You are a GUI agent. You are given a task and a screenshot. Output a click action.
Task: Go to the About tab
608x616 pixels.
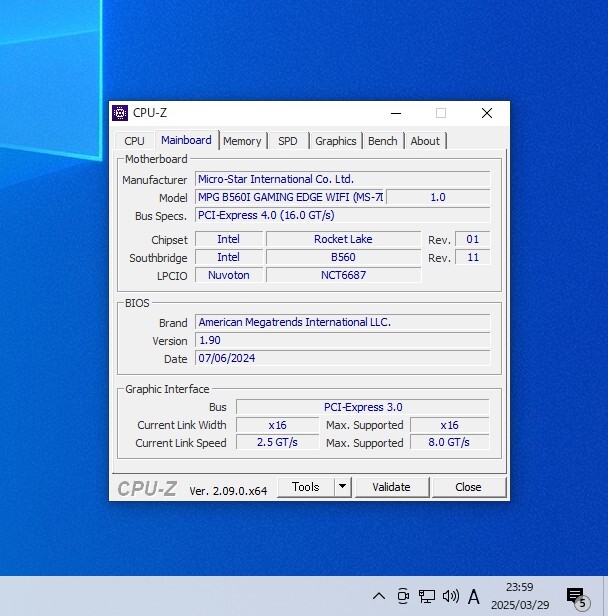click(x=425, y=141)
